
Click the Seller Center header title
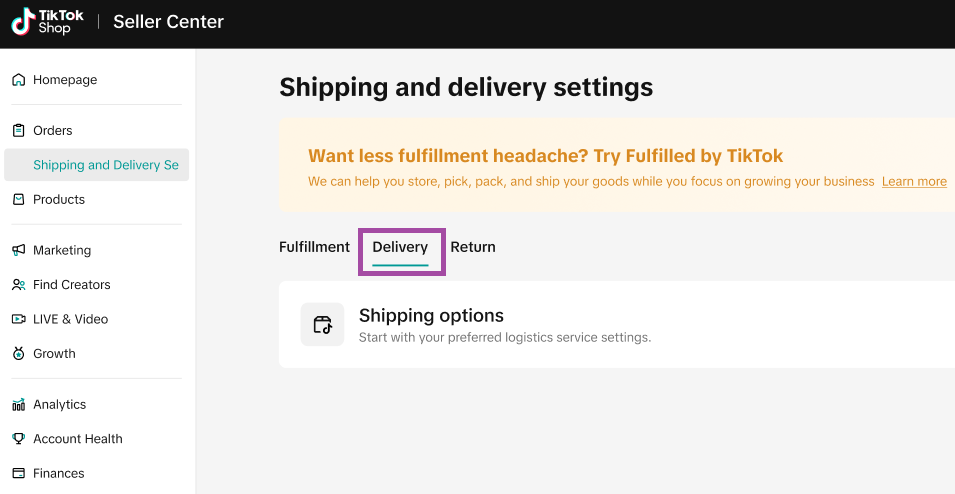coord(168,22)
